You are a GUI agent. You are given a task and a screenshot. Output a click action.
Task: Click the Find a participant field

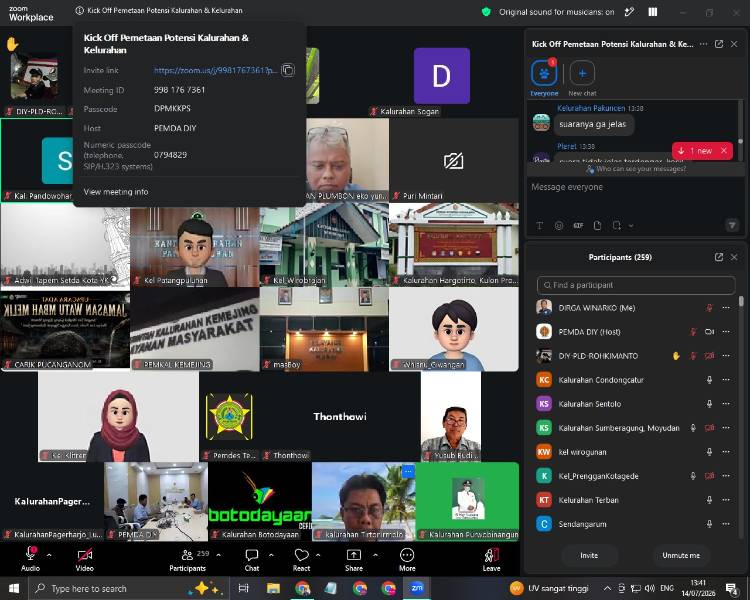tap(636, 285)
